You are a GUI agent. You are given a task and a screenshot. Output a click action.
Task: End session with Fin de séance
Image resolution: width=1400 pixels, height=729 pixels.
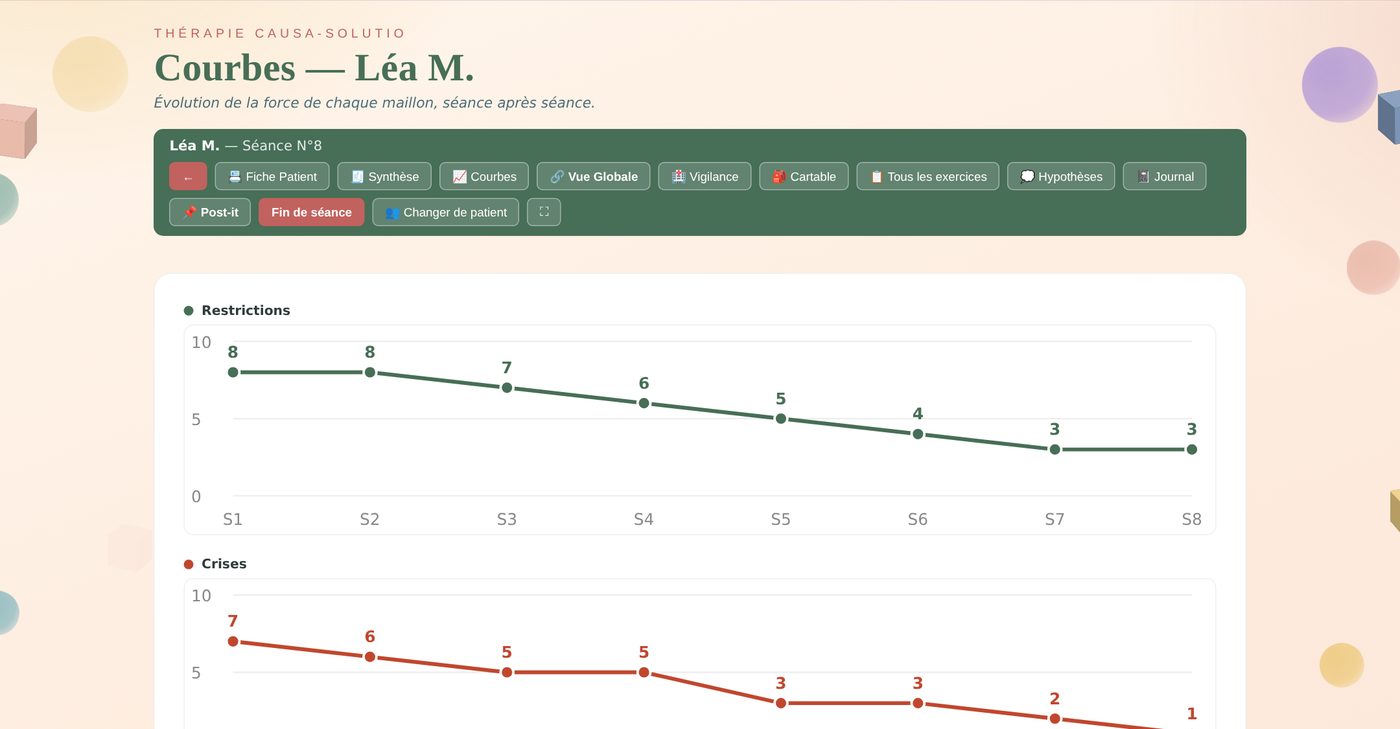tap(311, 212)
